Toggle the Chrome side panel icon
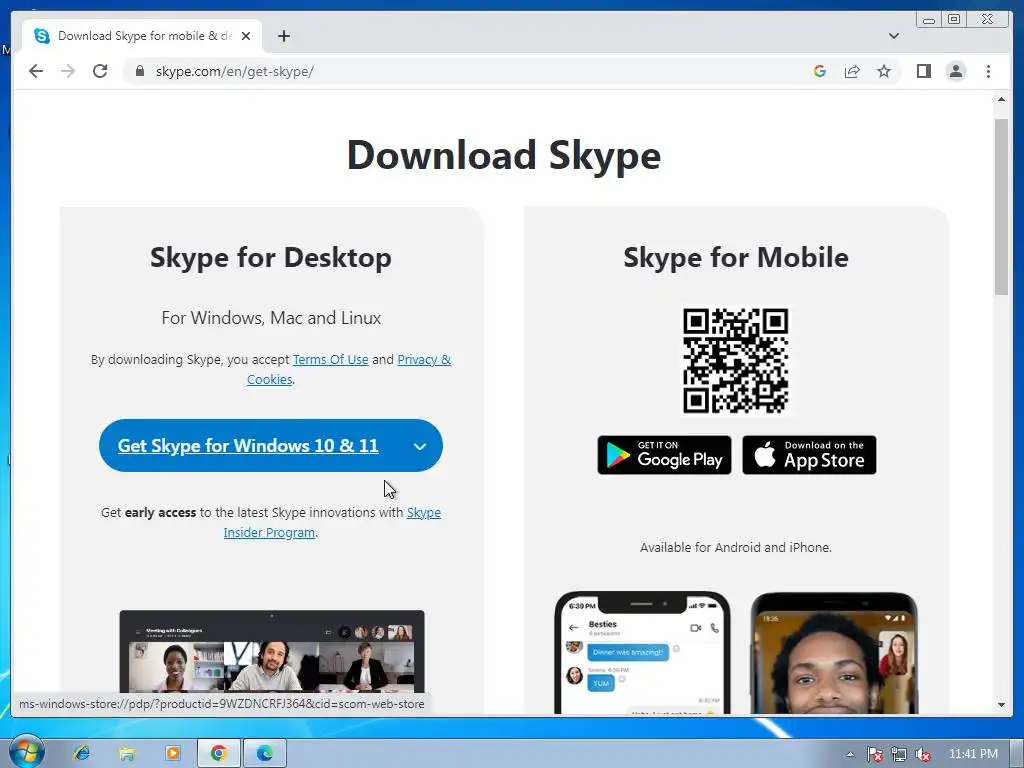The width and height of the screenshot is (1024, 768). click(x=923, y=71)
